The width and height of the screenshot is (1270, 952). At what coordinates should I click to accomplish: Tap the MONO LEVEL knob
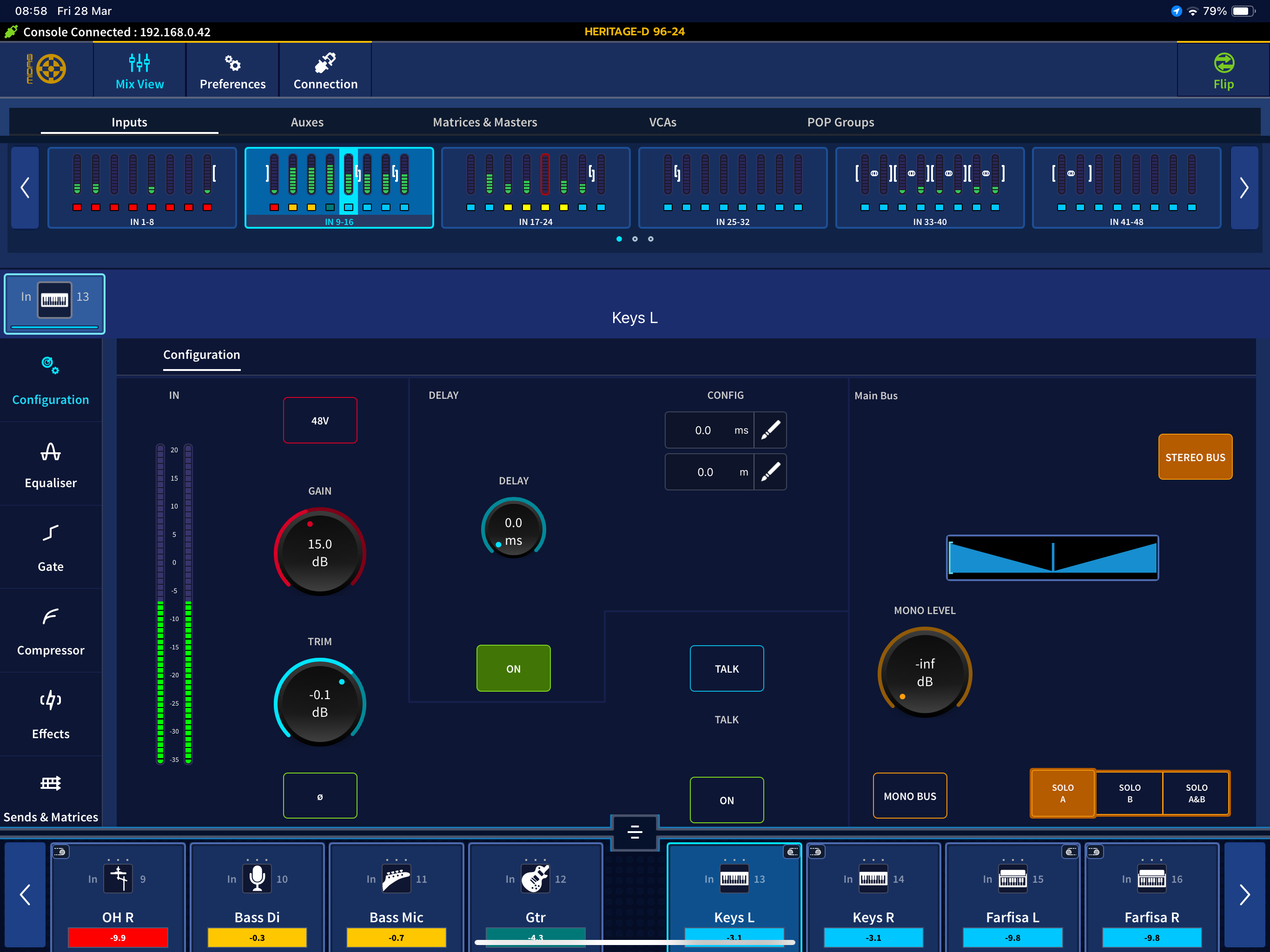[924, 672]
